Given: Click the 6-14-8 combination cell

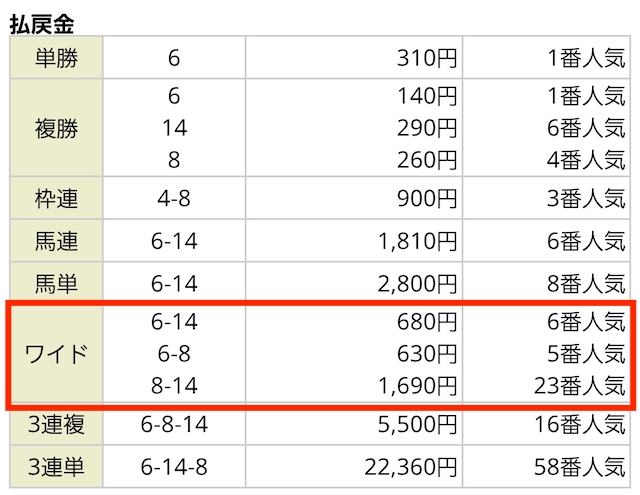Looking at the screenshot, I should pos(174,466).
